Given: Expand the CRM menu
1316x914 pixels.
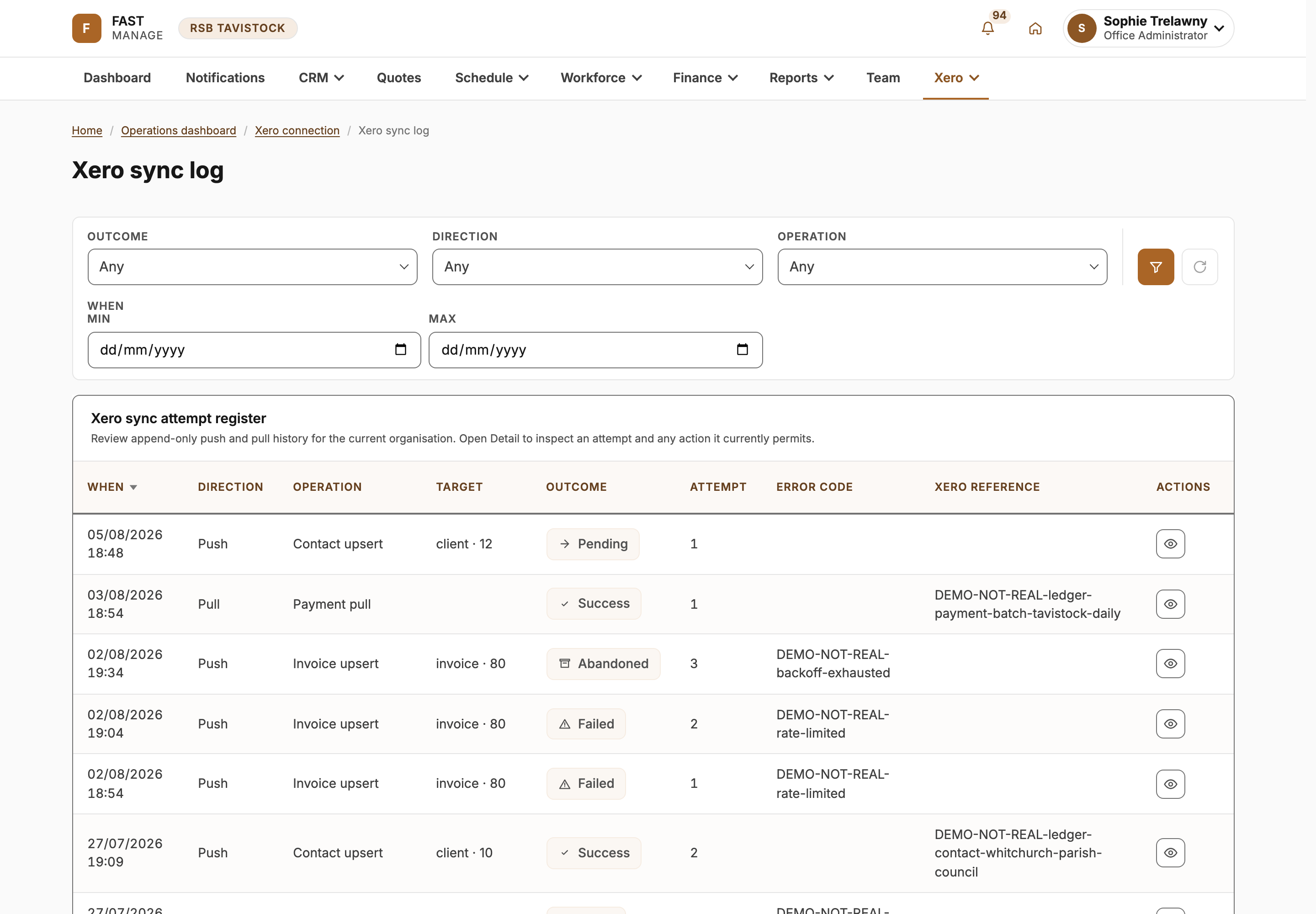Looking at the screenshot, I should tap(321, 78).
